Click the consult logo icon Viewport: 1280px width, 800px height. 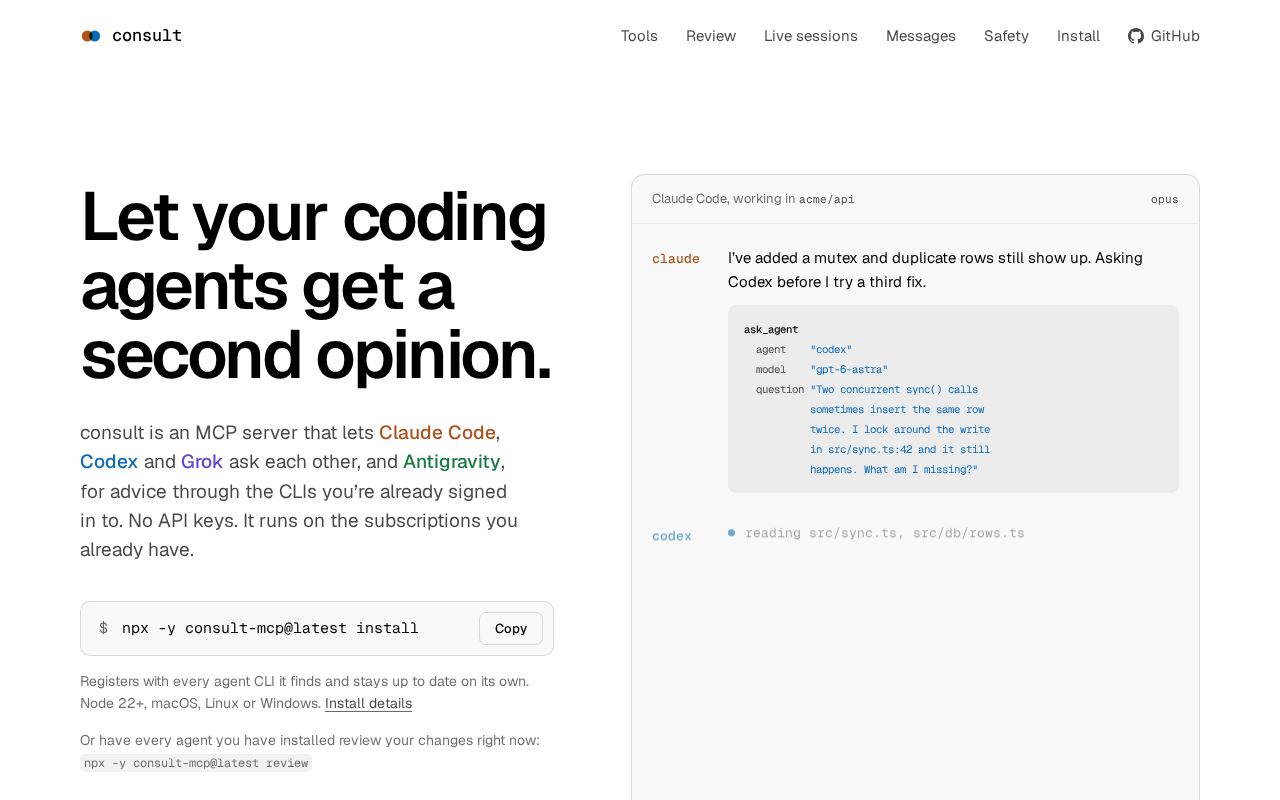coord(91,36)
